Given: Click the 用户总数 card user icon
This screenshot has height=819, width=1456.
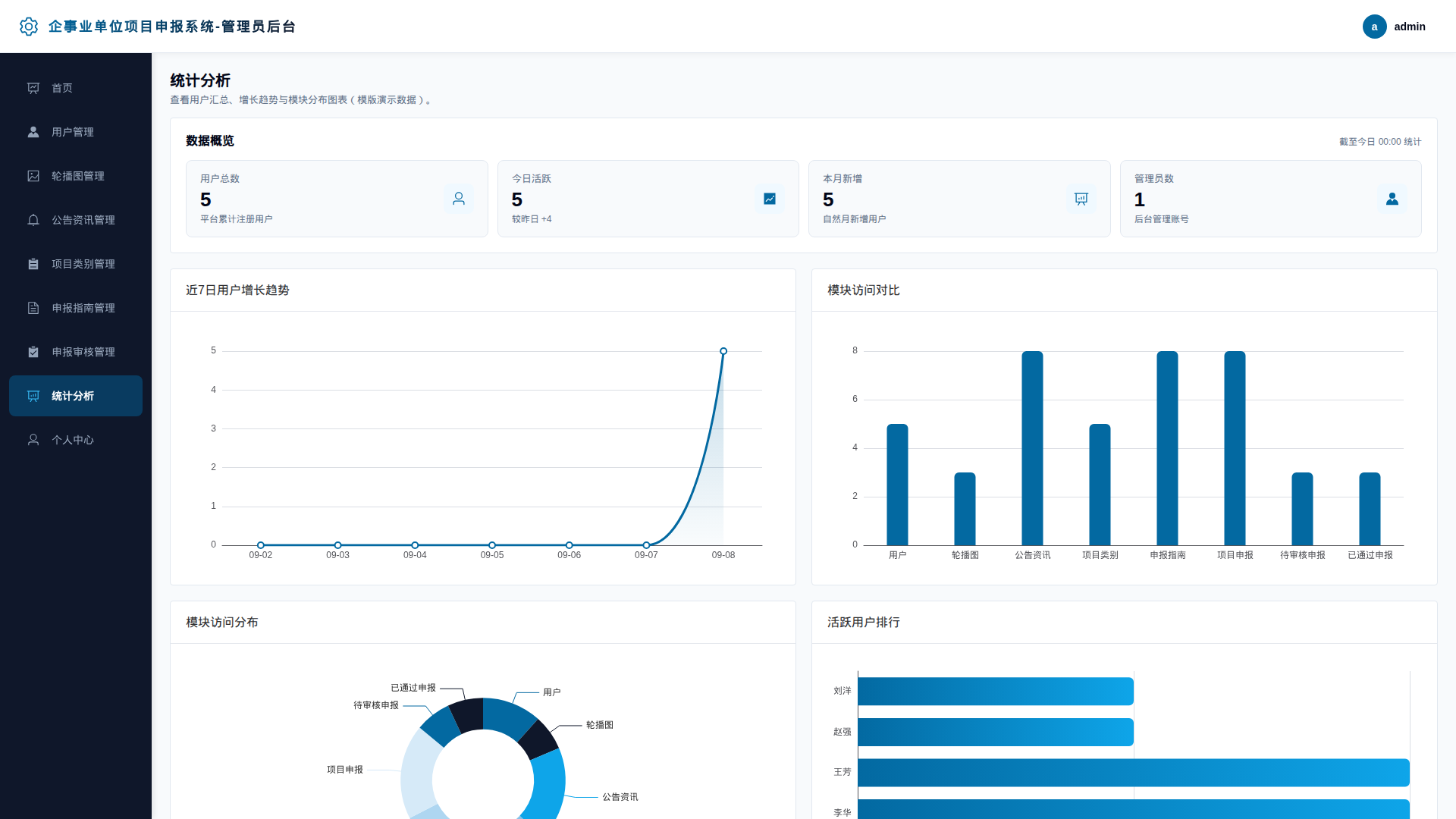Looking at the screenshot, I should (459, 199).
